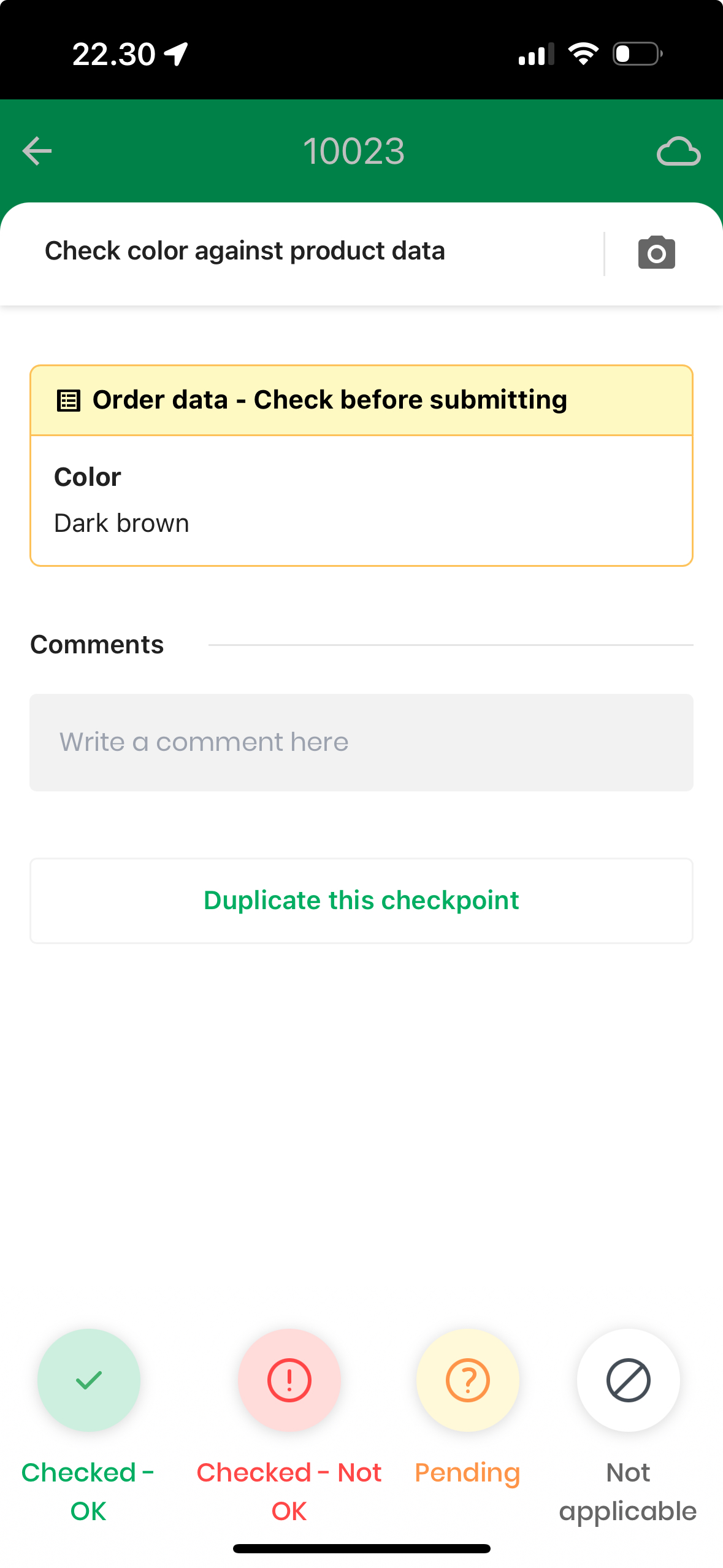
Task: Tap Check color against product data heading
Action: tap(245, 251)
